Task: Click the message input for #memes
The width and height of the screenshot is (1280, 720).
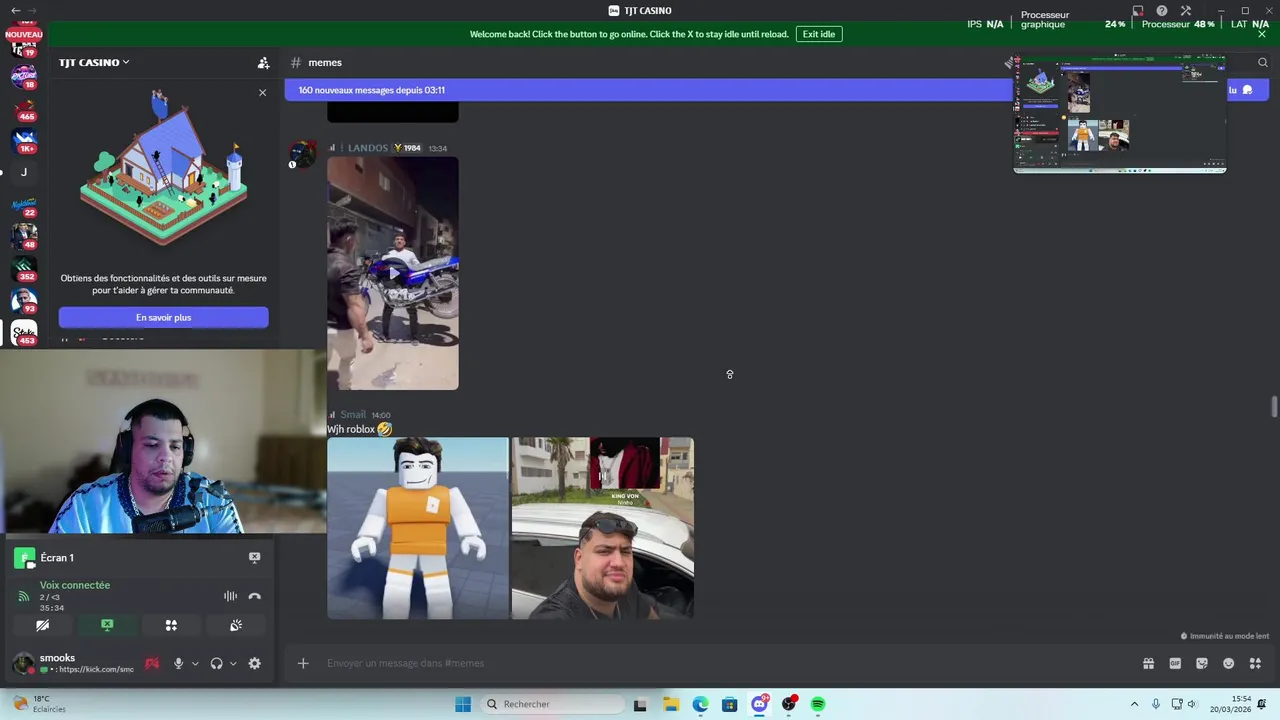Action: [x=730, y=663]
